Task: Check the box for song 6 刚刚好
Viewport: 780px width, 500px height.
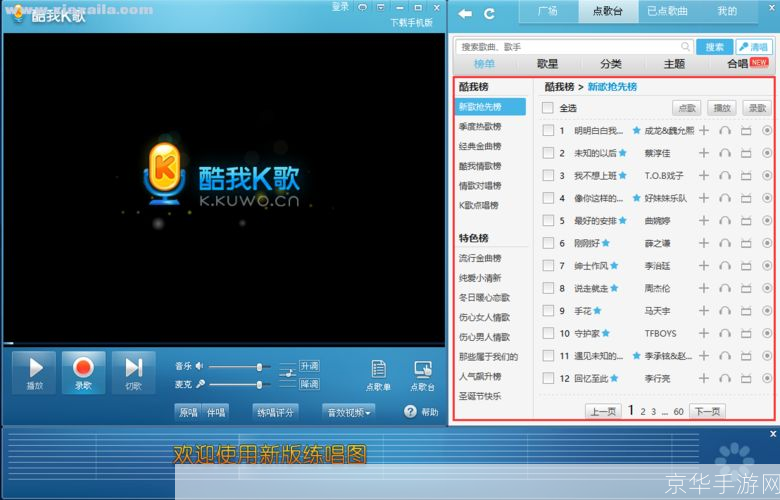Action: pyautogui.click(x=548, y=243)
